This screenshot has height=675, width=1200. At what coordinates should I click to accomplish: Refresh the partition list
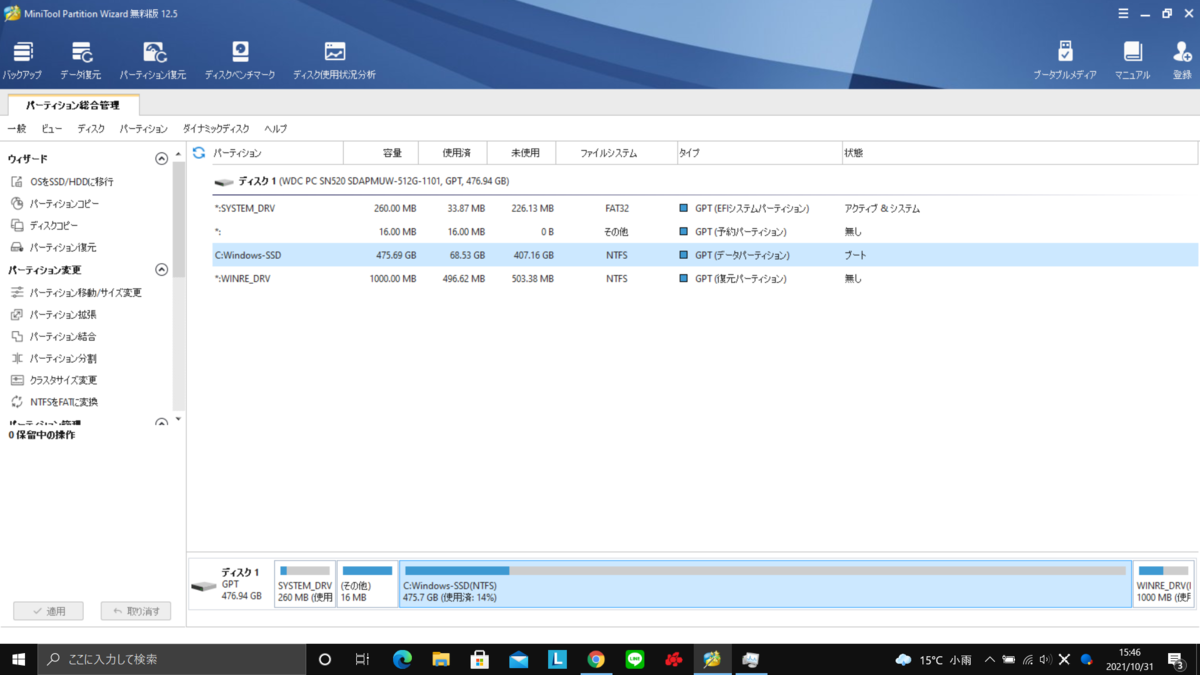point(198,152)
